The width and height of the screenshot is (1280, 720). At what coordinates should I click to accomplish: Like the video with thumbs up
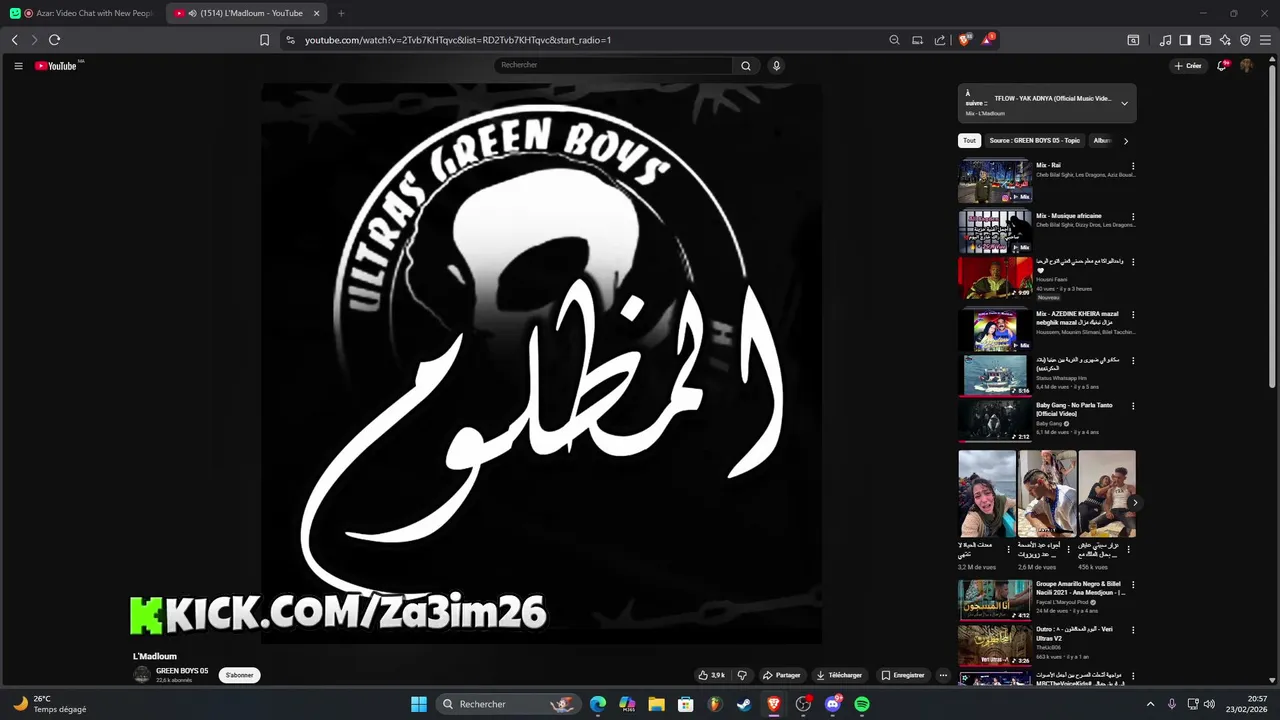click(x=712, y=675)
